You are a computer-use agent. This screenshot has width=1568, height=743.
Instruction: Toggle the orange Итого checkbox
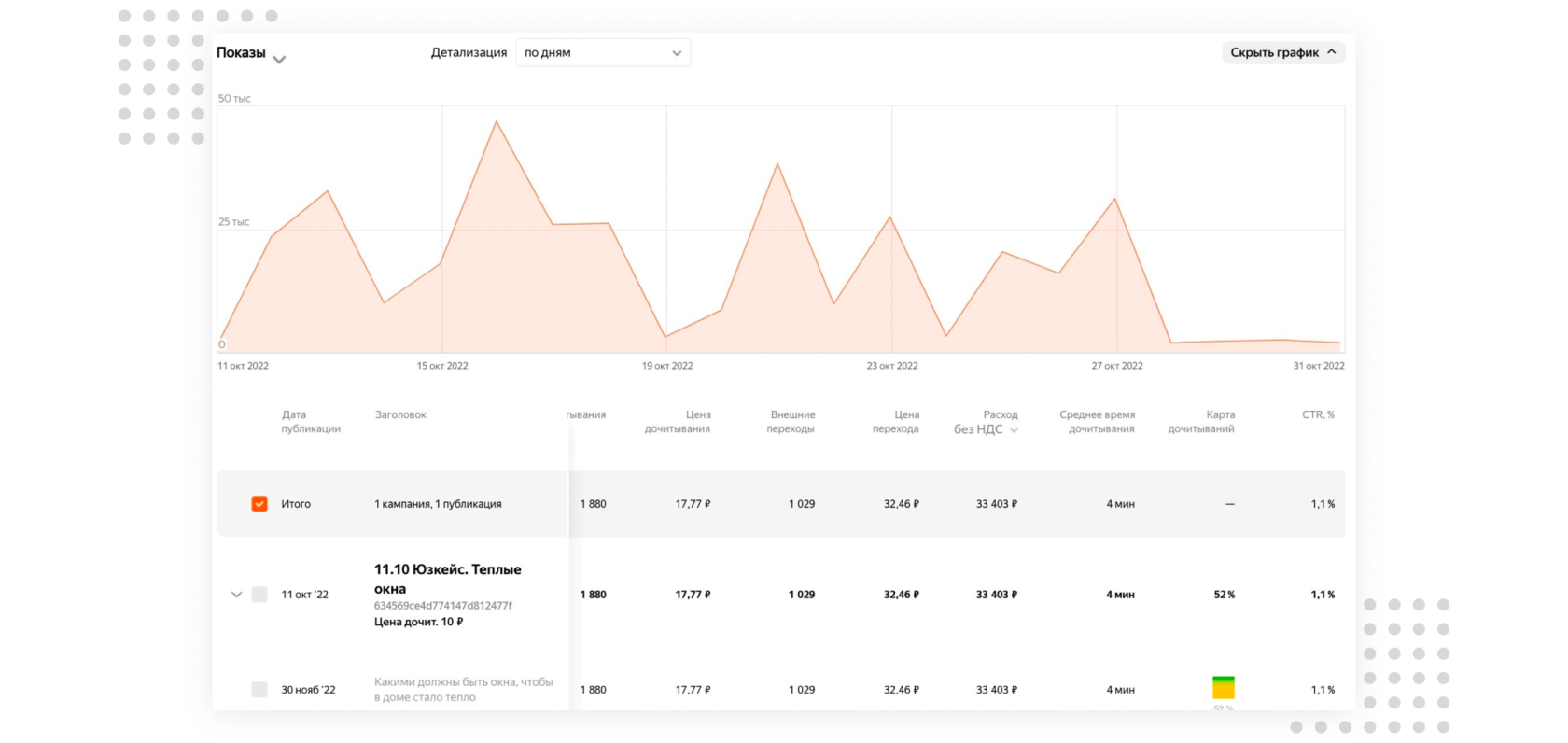(x=259, y=504)
